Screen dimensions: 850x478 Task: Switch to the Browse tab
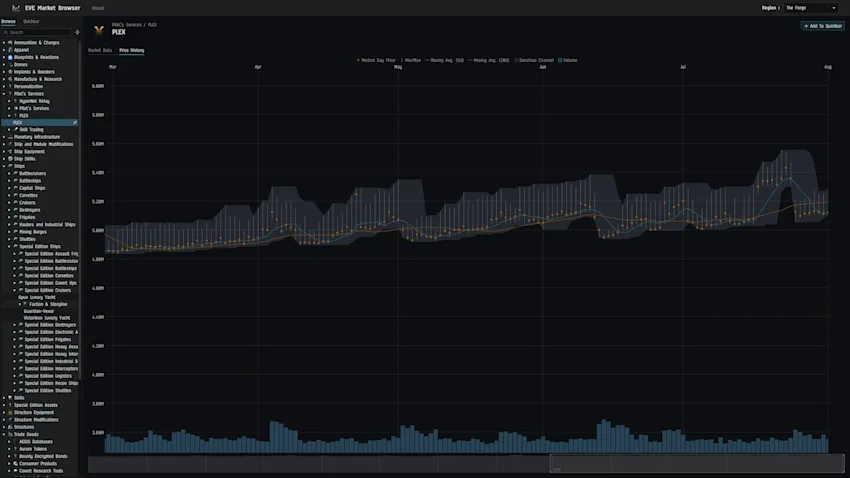click(8, 22)
